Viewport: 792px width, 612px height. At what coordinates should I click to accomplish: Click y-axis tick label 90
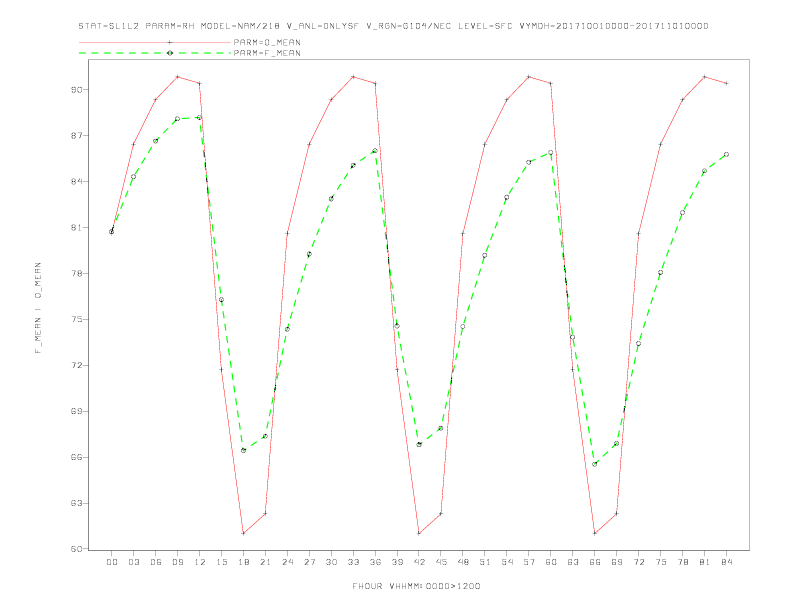(76, 90)
